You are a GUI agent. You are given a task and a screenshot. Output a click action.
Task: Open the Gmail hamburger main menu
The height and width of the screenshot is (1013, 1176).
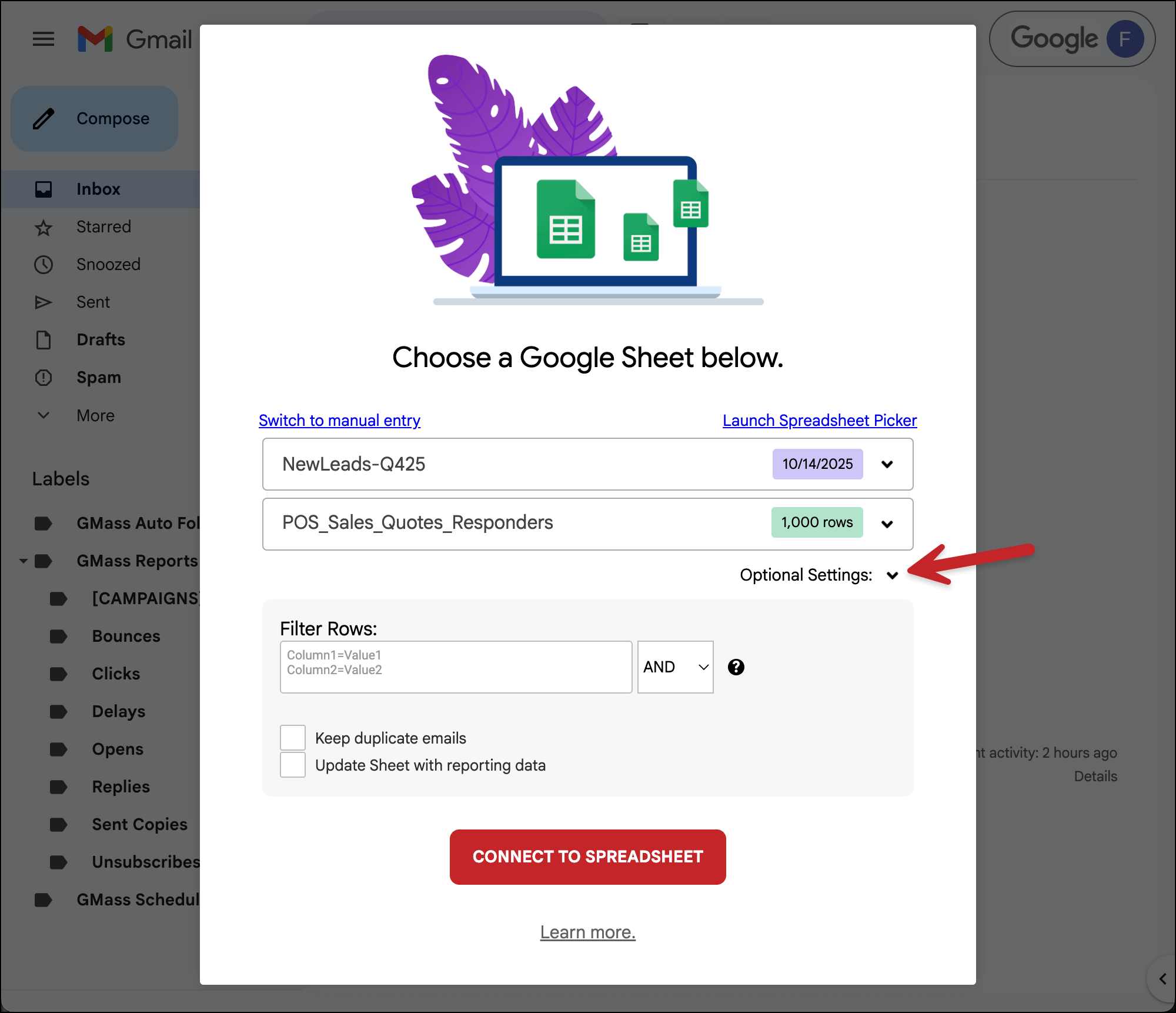point(44,39)
